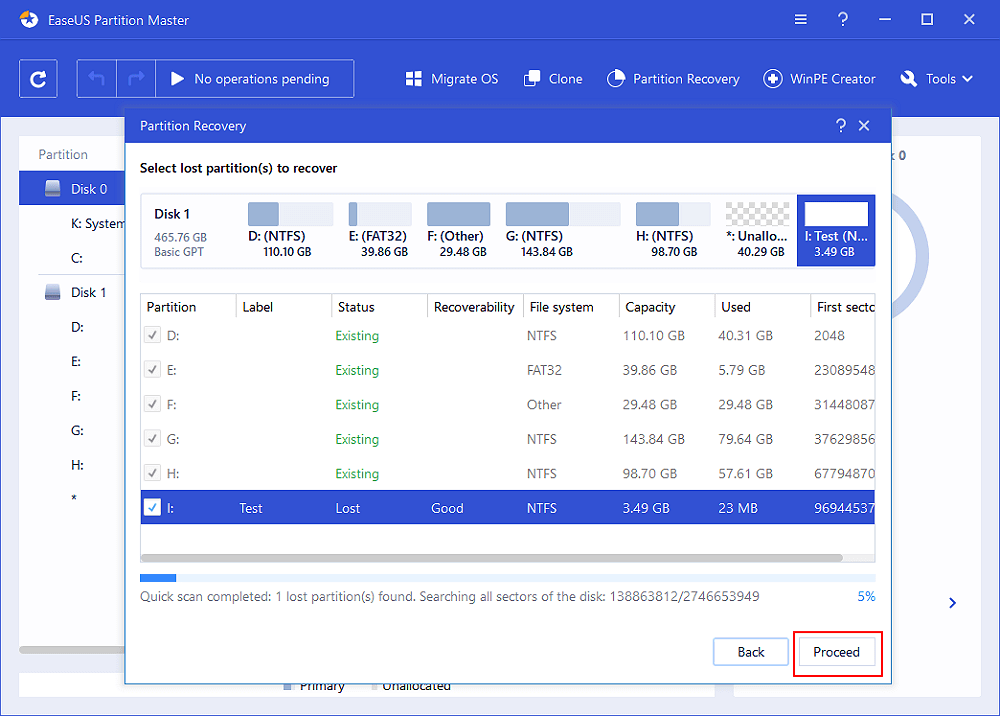1000x716 pixels.
Task: Click the execute play icon
Action: coord(177,79)
